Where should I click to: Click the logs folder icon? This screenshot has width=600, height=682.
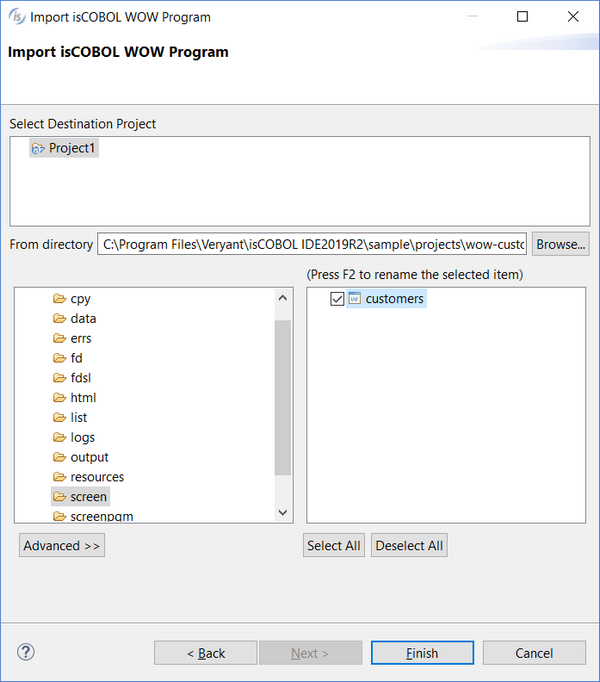[x=59, y=437]
